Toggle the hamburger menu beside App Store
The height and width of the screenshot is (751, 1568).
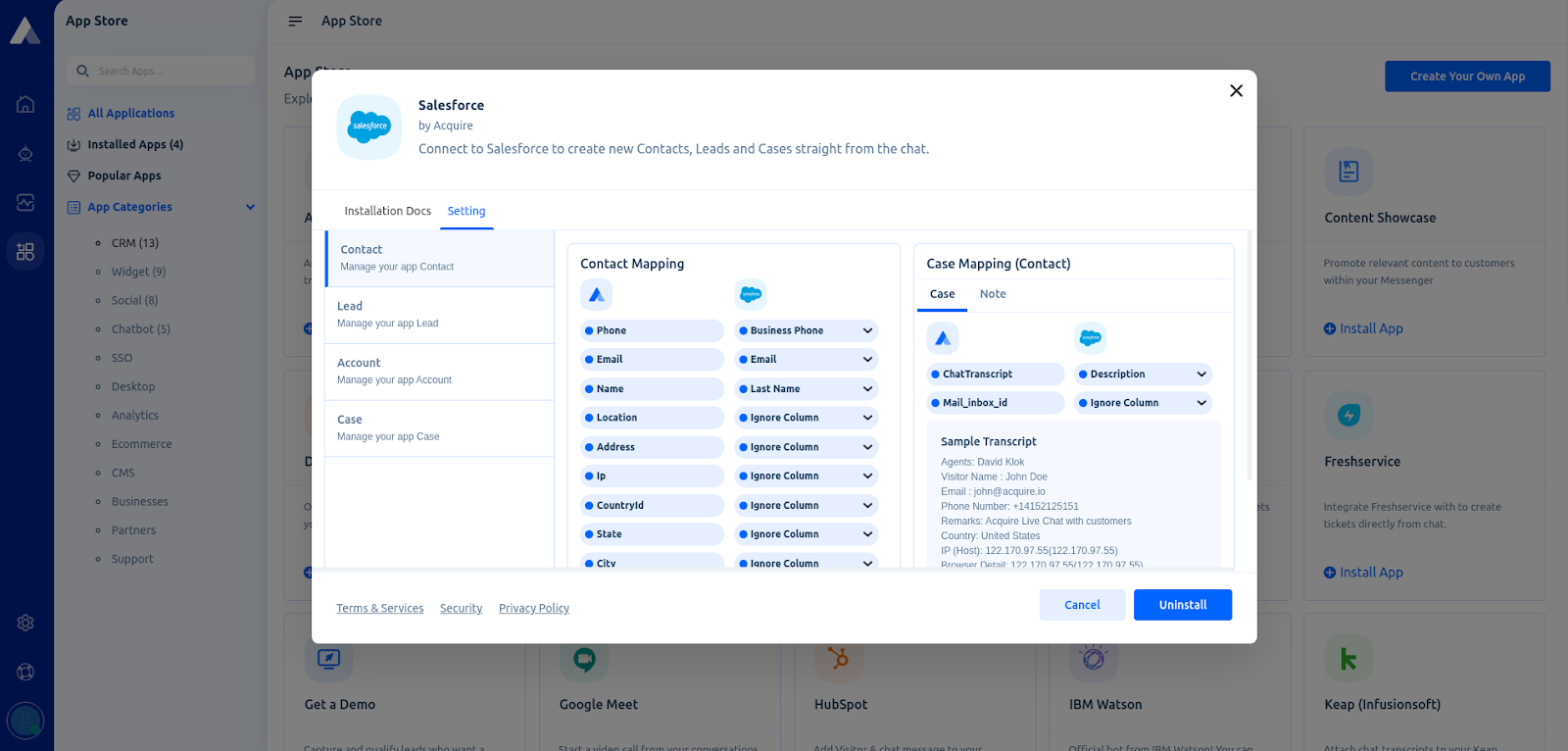tap(295, 21)
